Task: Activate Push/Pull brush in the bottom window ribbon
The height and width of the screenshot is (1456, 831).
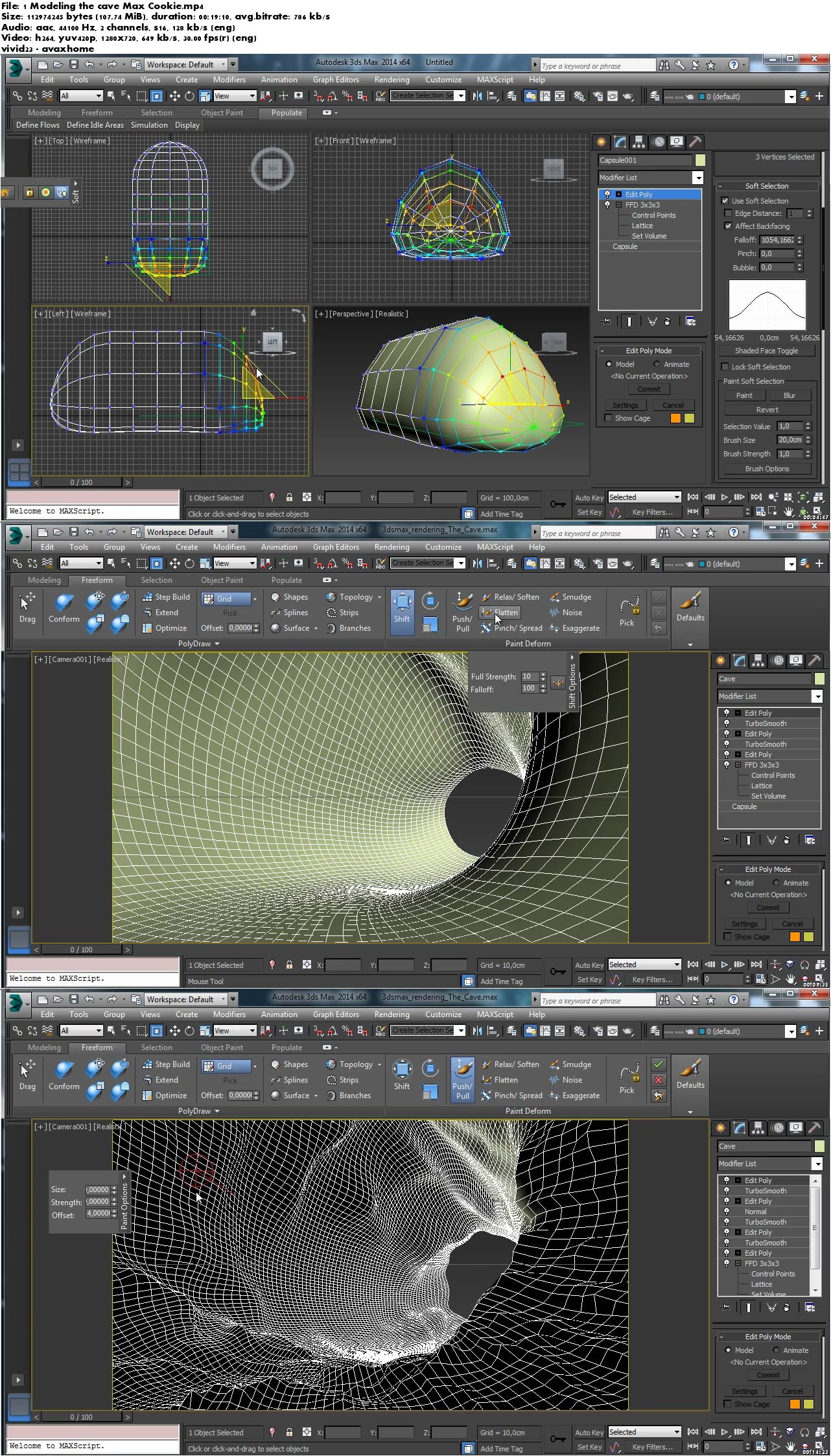Action: (x=462, y=1080)
